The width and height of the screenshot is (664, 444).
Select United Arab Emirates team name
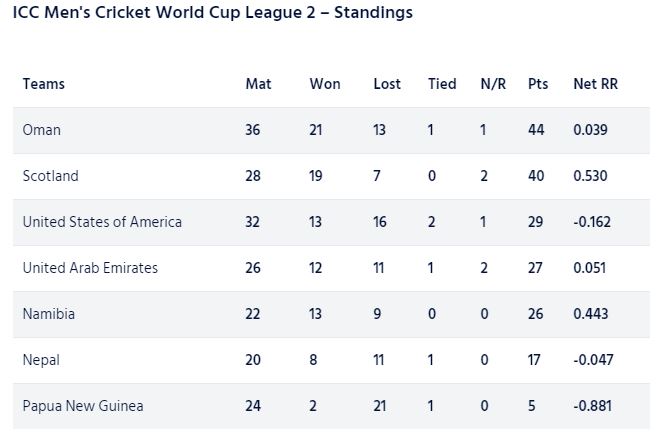[90, 268]
